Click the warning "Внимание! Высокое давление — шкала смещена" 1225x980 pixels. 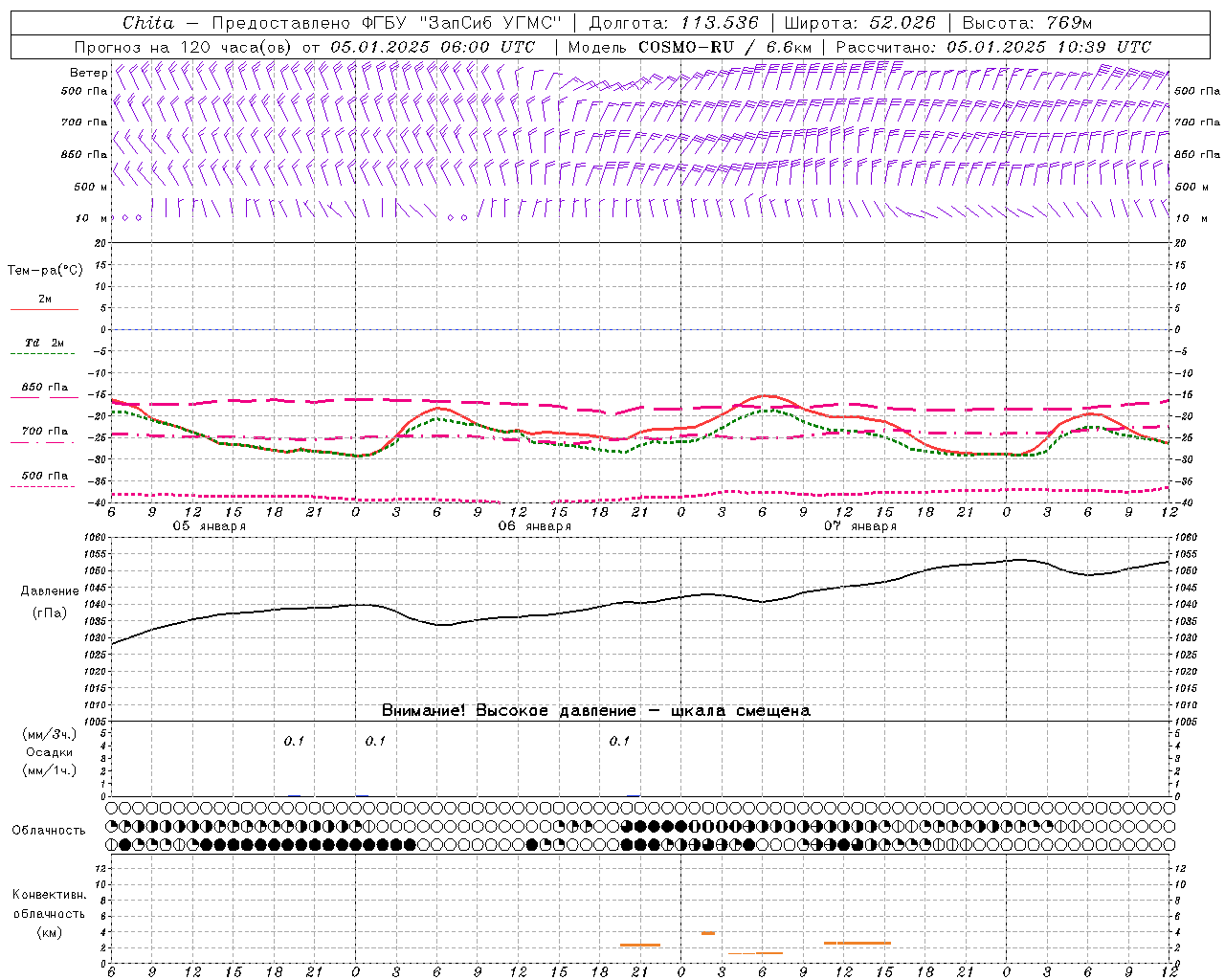pos(595,711)
